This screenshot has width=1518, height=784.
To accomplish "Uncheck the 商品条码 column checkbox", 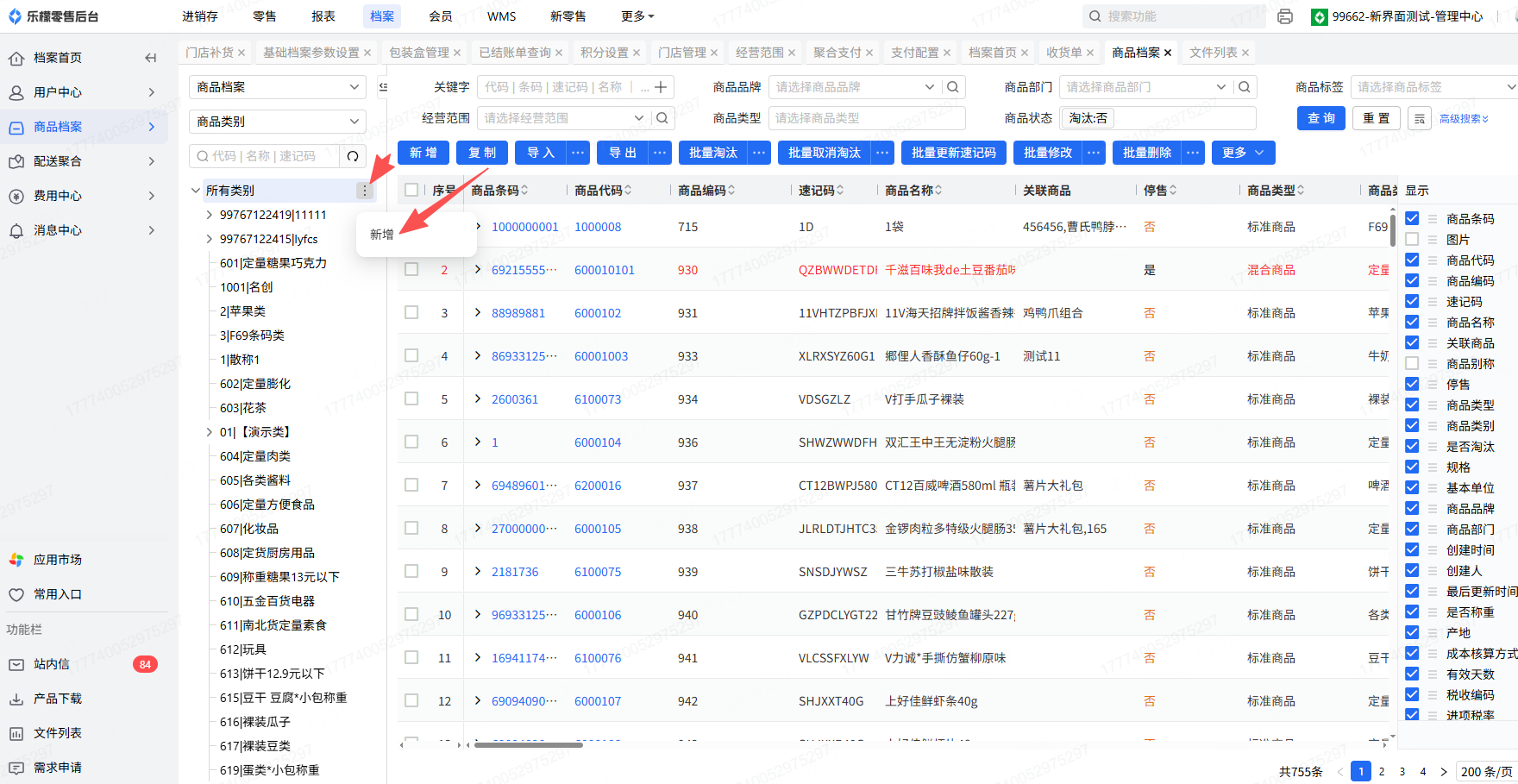I will pyautogui.click(x=1412, y=218).
